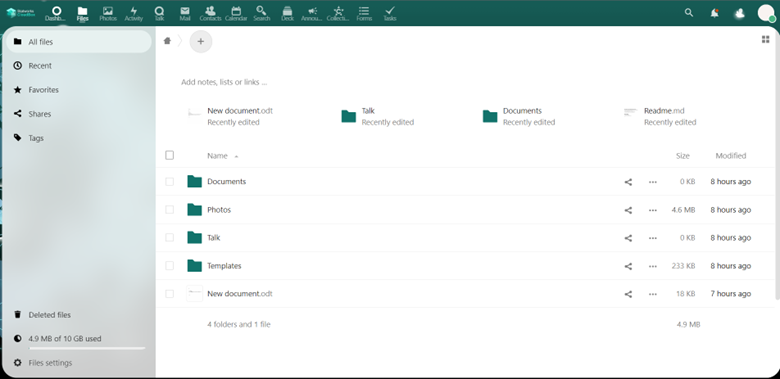Share the Talk folder row
The image size is (780, 379).
click(x=628, y=238)
